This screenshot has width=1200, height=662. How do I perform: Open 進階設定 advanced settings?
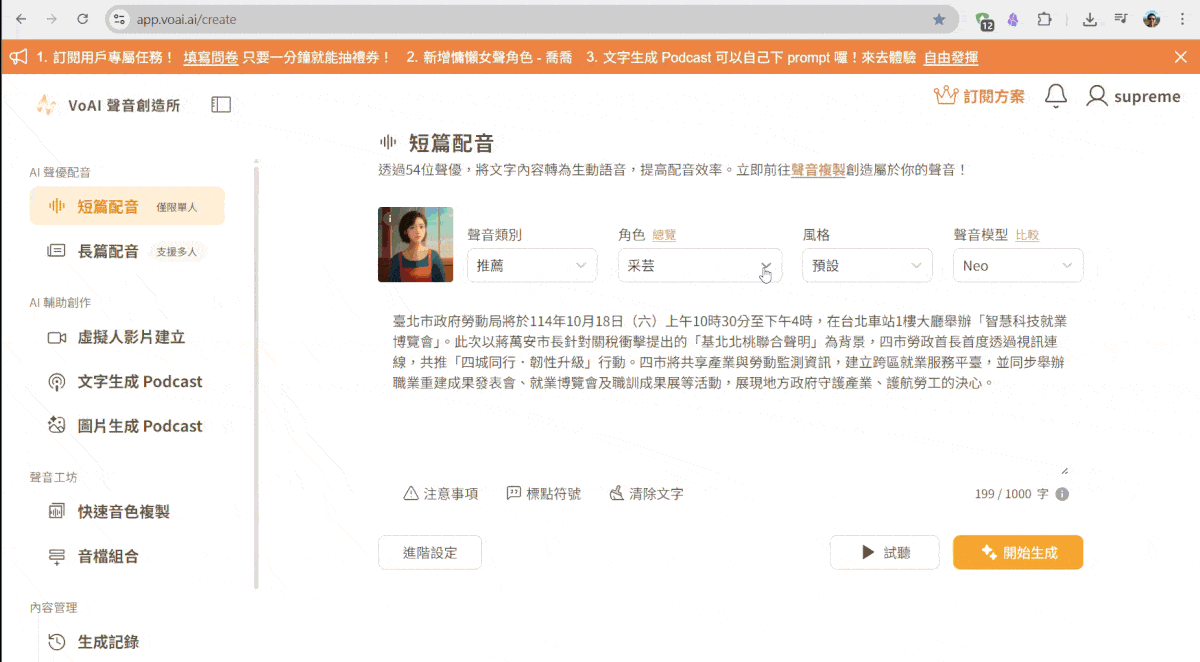(x=430, y=552)
